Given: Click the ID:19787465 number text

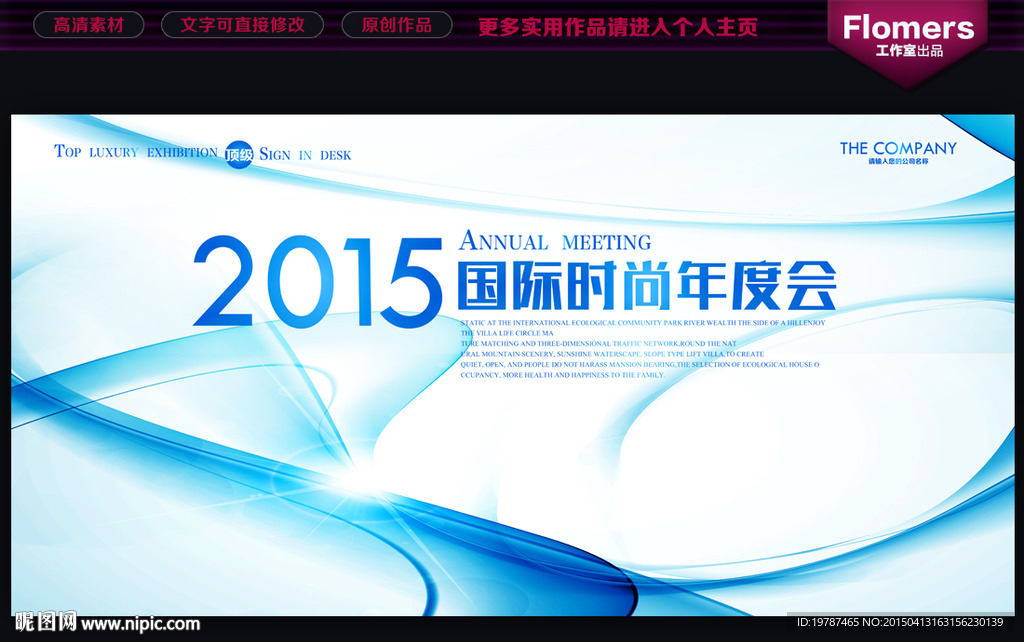Looking at the screenshot, I should tap(827, 622).
